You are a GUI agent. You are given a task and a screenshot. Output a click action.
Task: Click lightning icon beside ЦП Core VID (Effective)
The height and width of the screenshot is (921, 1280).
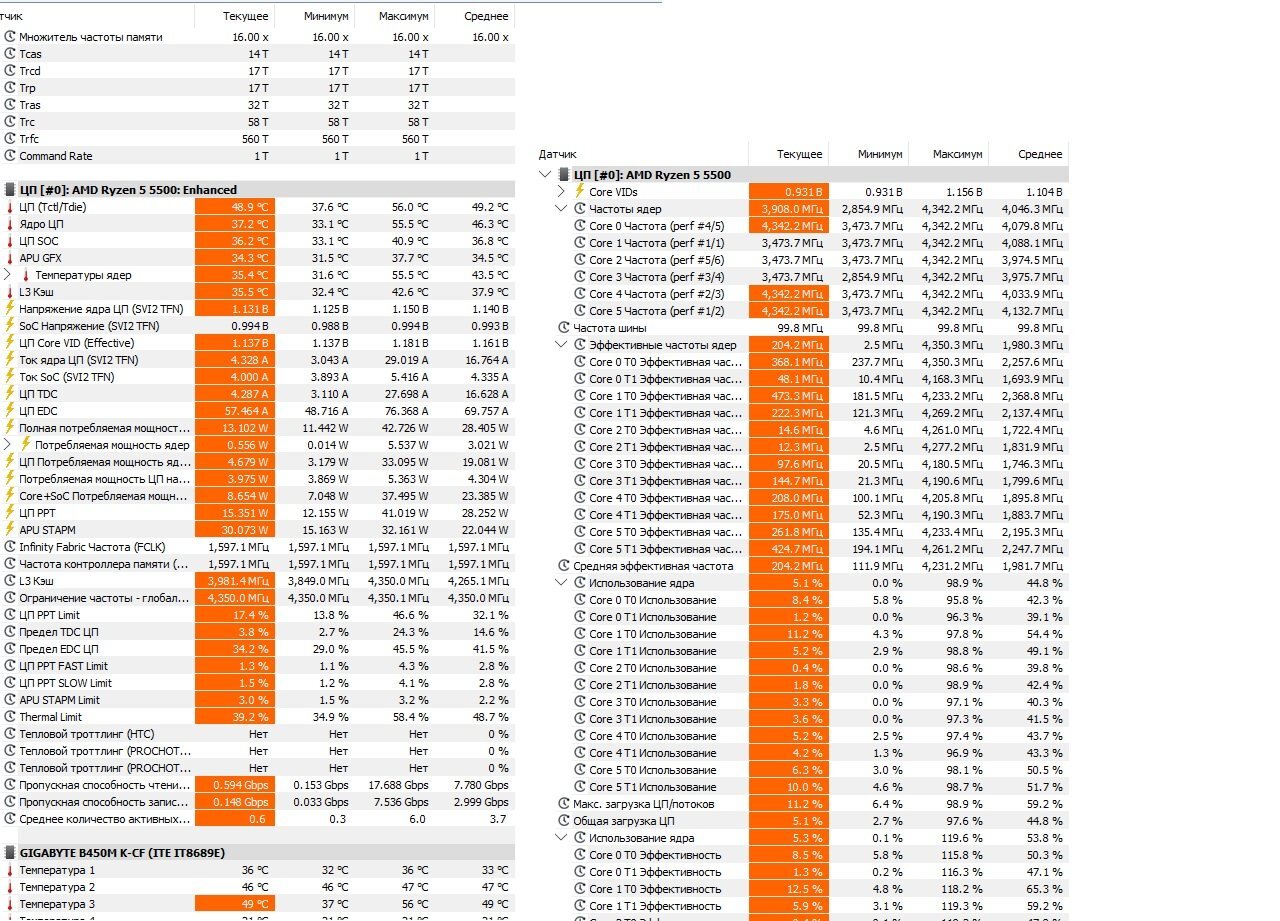(x=10, y=343)
